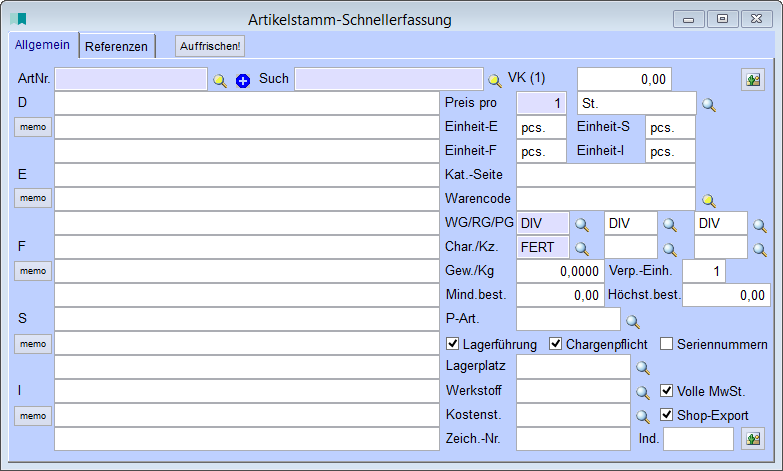Click the FERT Char./Kz. field
This screenshot has height=471, width=783.
tap(542, 247)
